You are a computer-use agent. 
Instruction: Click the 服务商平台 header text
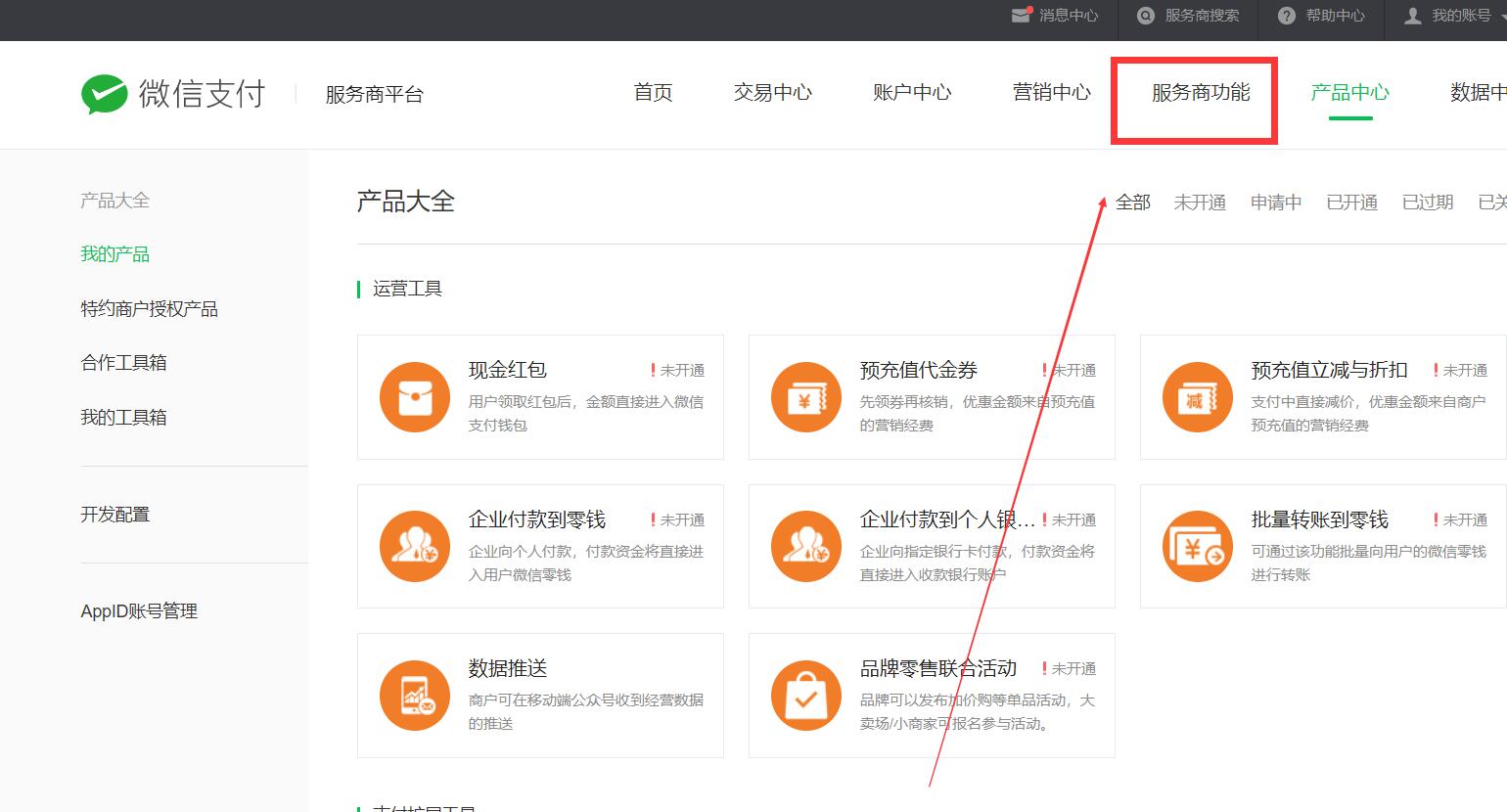click(374, 95)
